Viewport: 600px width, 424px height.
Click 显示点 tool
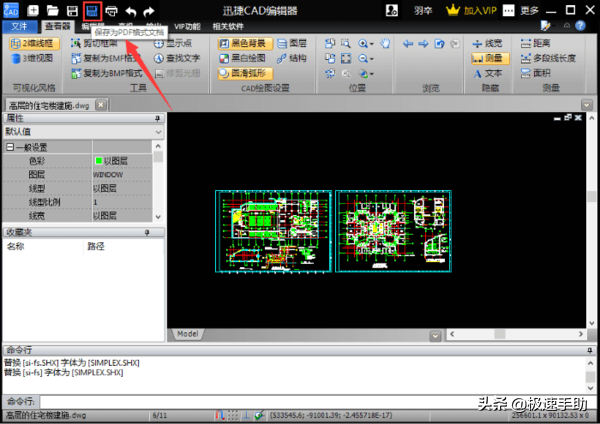173,43
